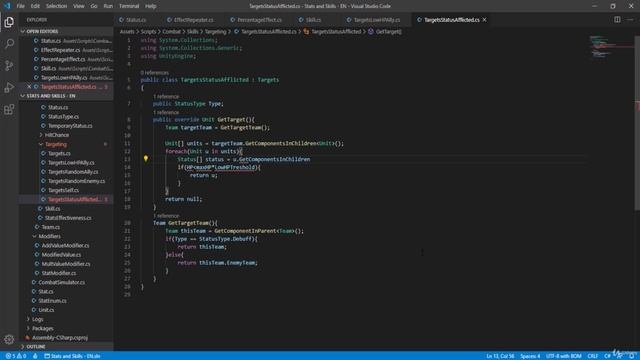Viewport: 640px width, 360px height.
Task: Collapse the Open Editors section
Action: tap(42, 31)
